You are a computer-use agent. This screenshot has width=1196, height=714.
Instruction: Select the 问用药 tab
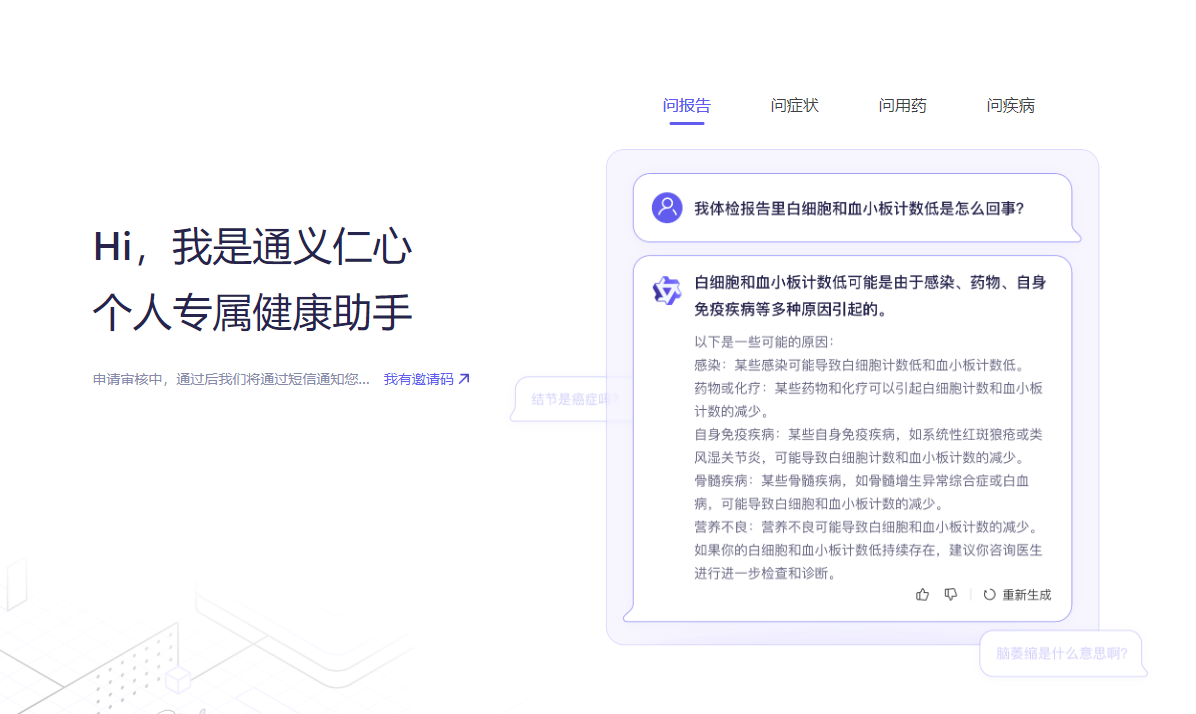coord(902,105)
